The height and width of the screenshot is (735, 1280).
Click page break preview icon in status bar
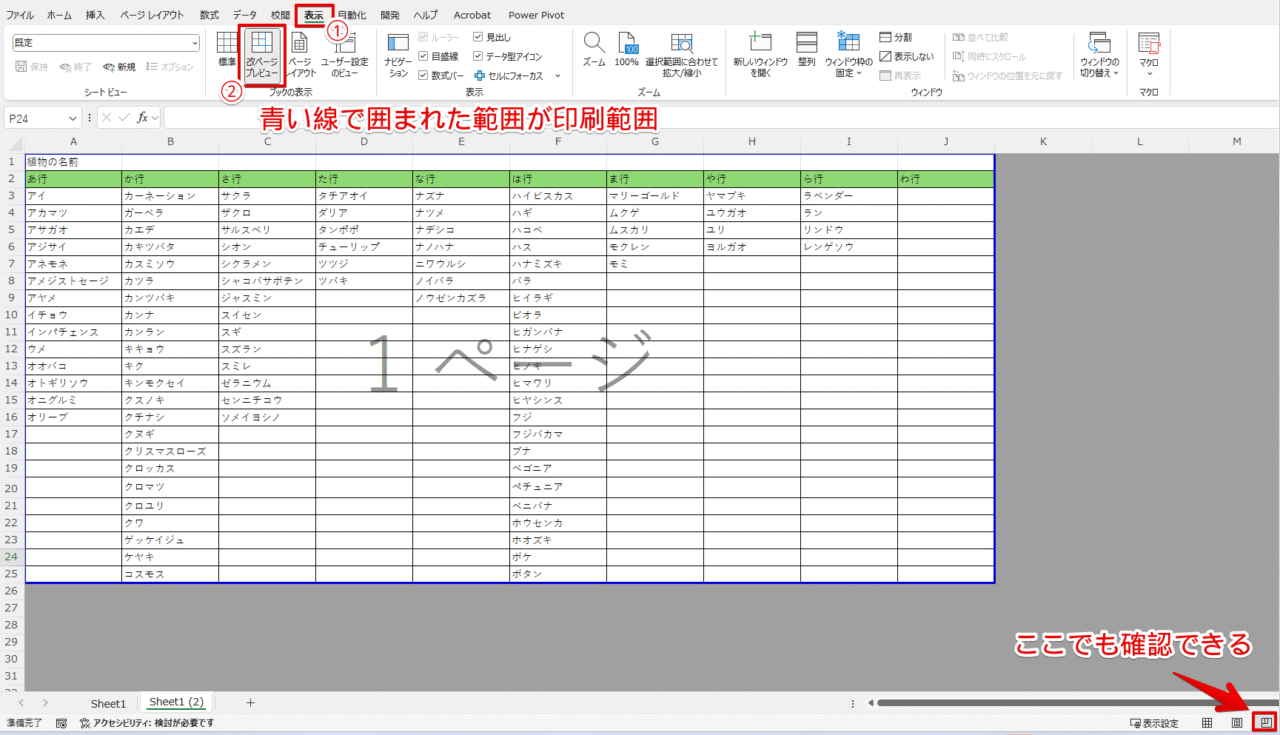[1267, 722]
